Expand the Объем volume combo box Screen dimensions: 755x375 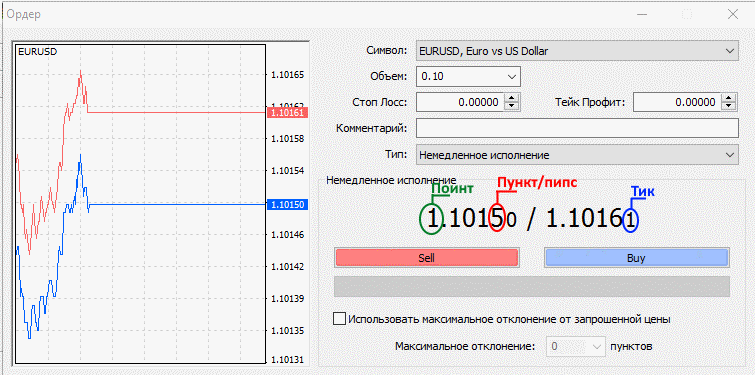click(468, 77)
